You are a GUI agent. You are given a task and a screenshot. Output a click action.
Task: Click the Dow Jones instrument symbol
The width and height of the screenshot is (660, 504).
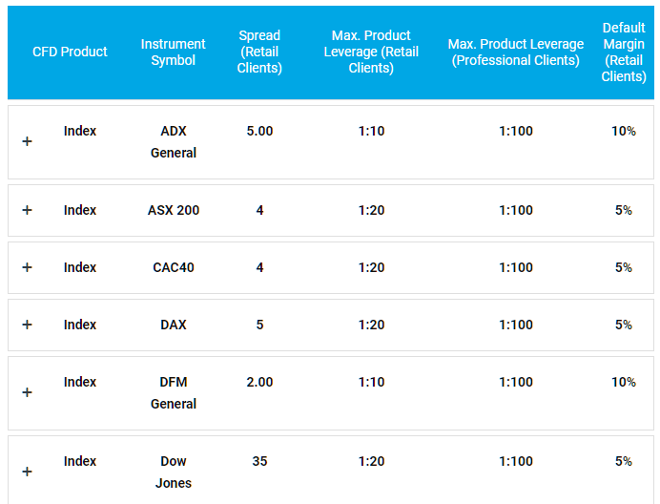tap(173, 471)
